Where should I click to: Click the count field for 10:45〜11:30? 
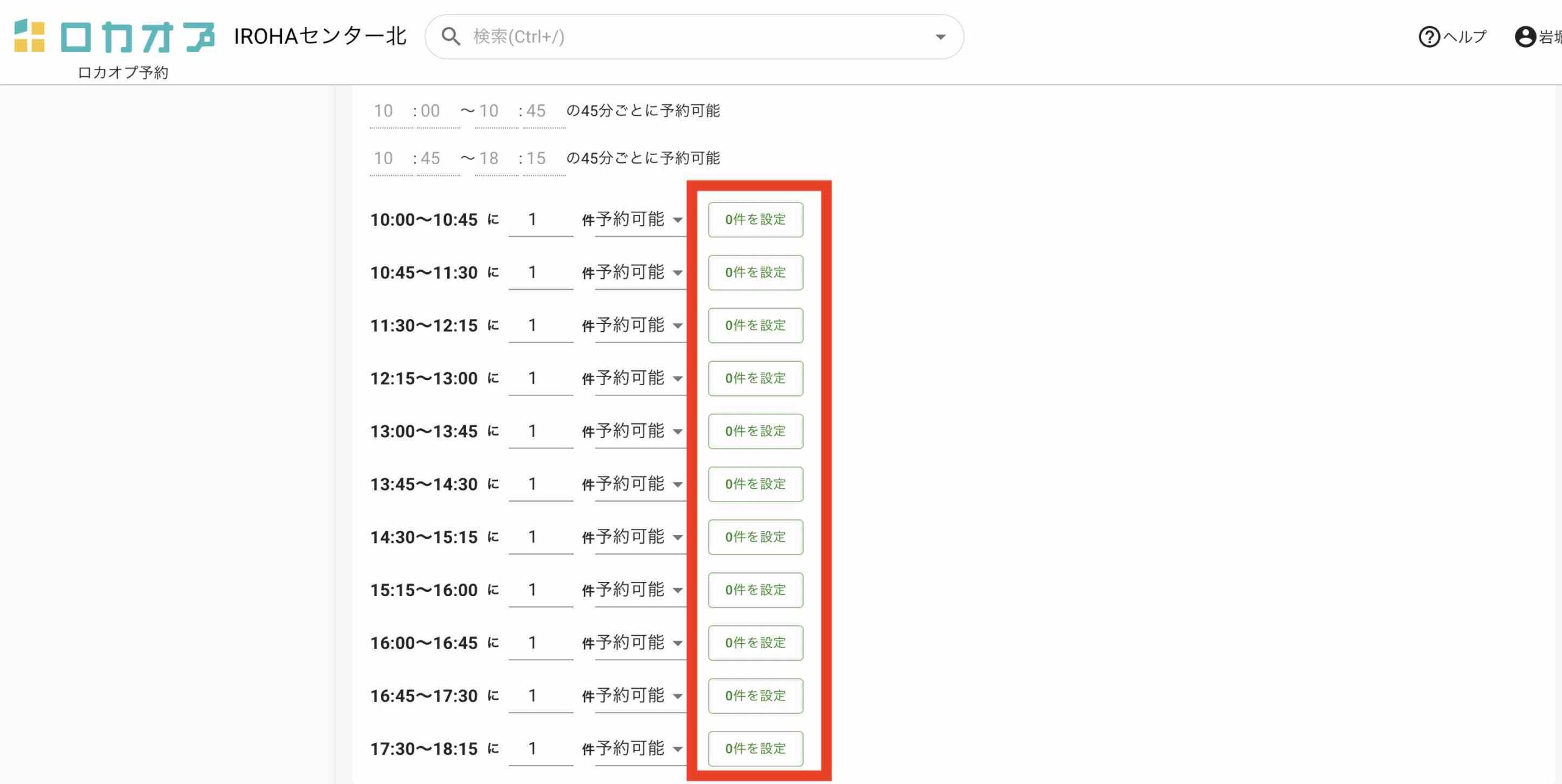click(540, 272)
